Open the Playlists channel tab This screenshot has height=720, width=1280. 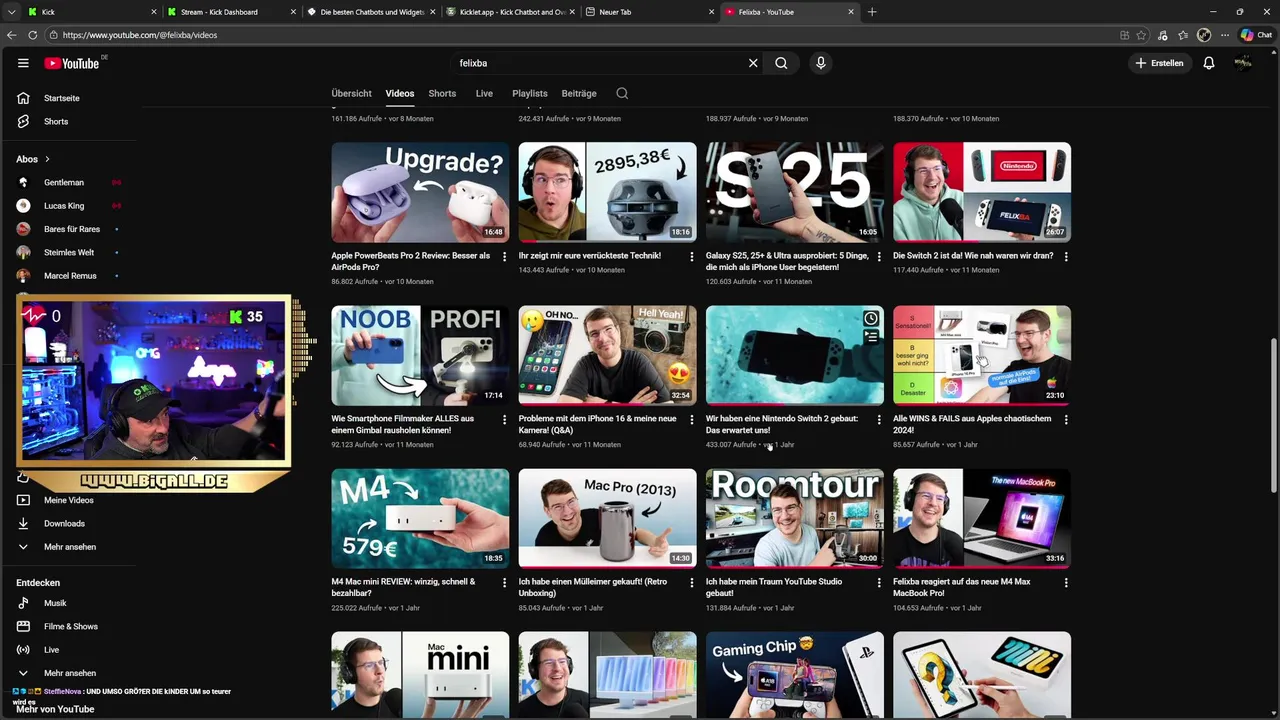pyautogui.click(x=530, y=93)
